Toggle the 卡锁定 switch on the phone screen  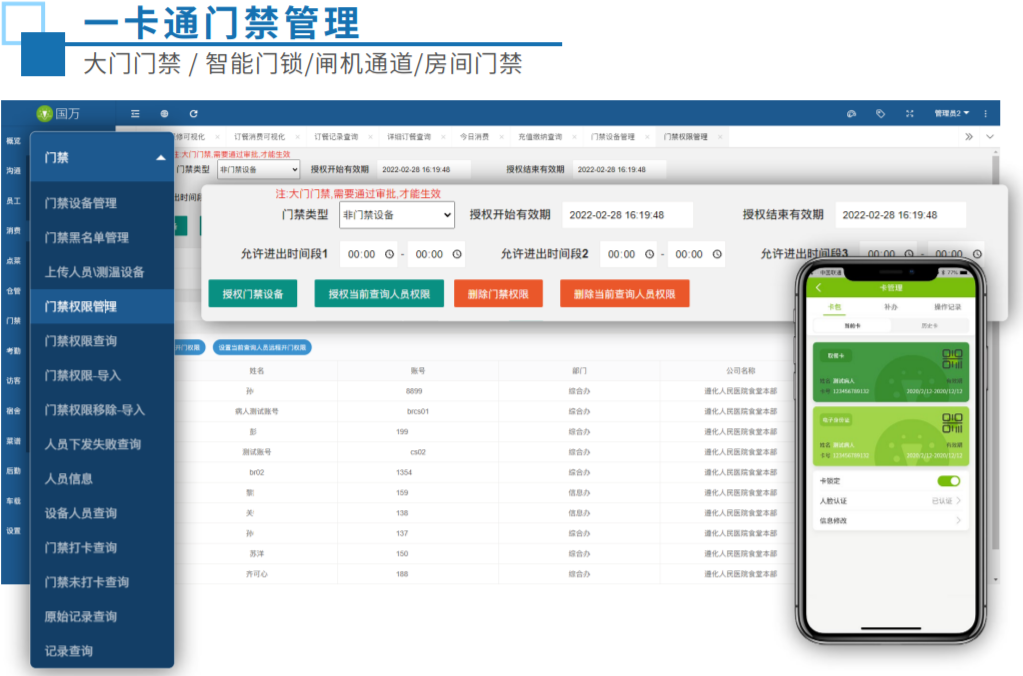click(x=947, y=481)
